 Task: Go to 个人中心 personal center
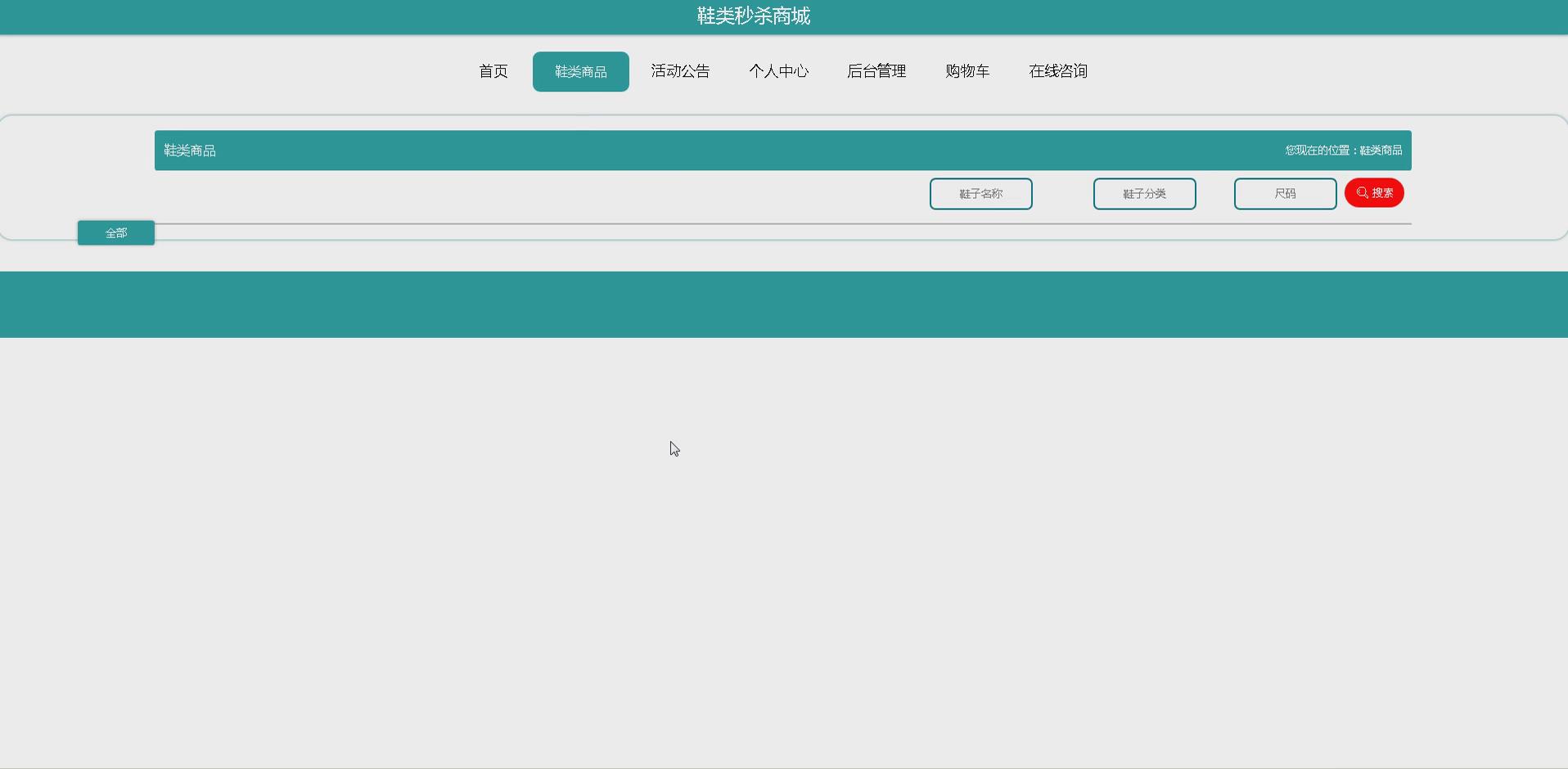point(779,71)
